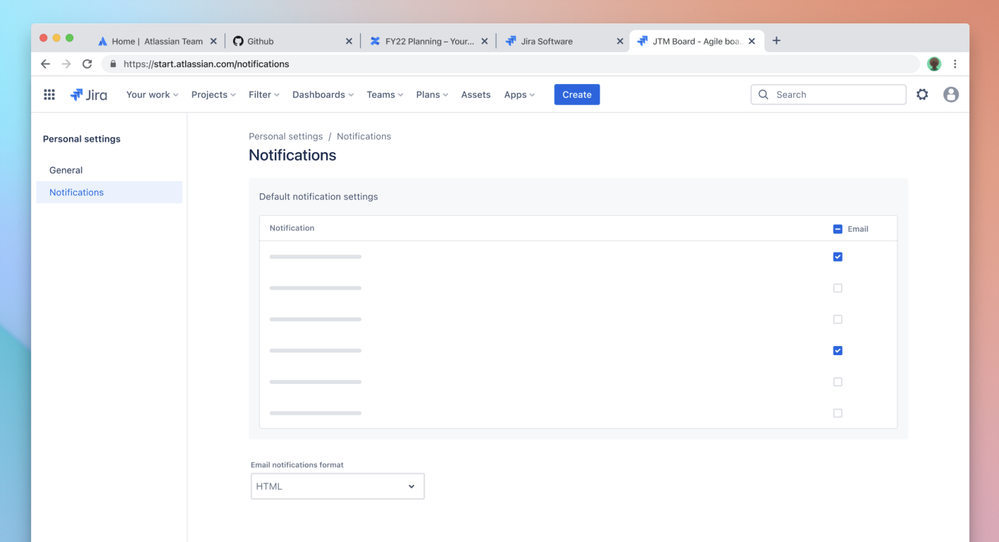Expand the Filter menu

(264, 94)
